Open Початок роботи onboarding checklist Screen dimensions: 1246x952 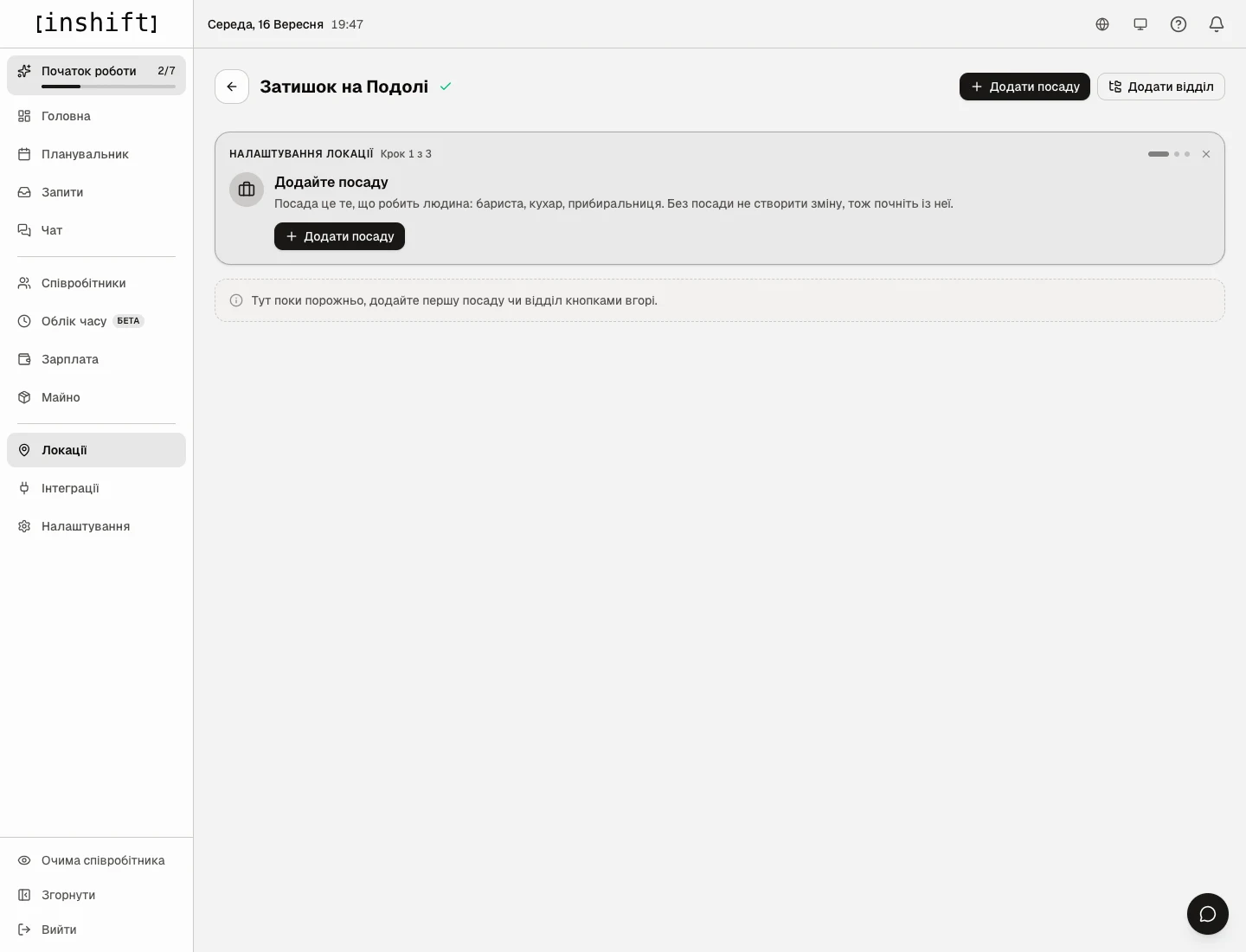point(96,75)
